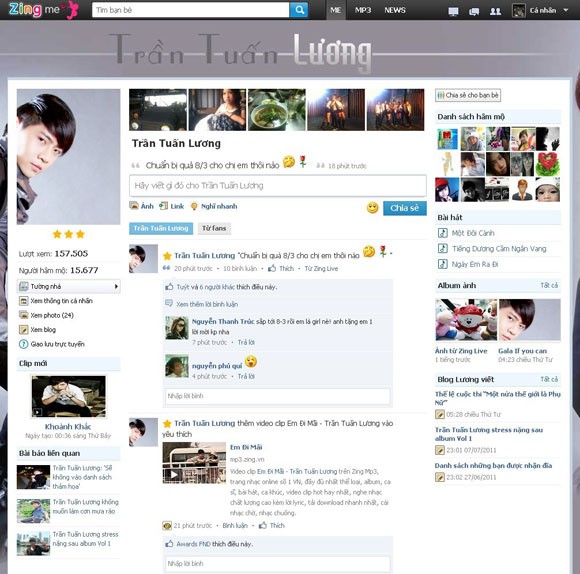Image resolution: width=580 pixels, height=574 pixels.
Task: Expand Xem thêm lời bình luận
Action: point(207,304)
